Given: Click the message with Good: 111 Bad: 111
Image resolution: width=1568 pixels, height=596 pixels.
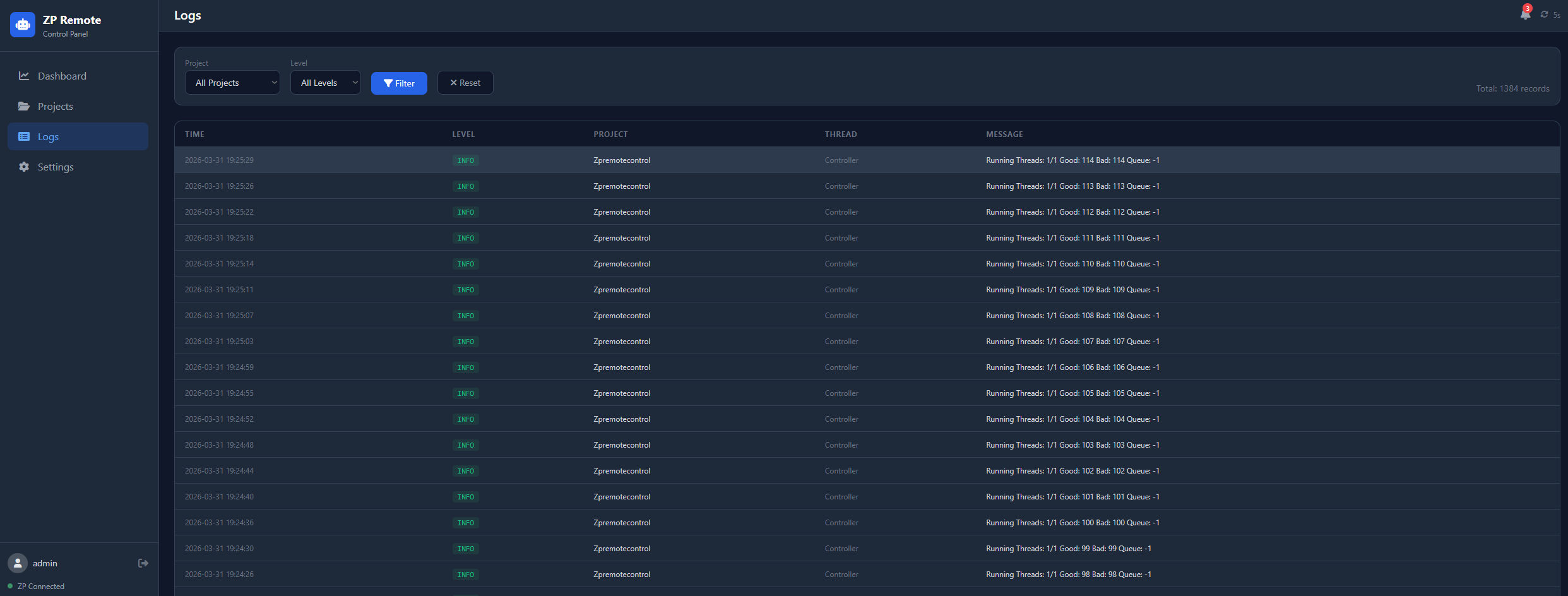Looking at the screenshot, I should point(1072,238).
